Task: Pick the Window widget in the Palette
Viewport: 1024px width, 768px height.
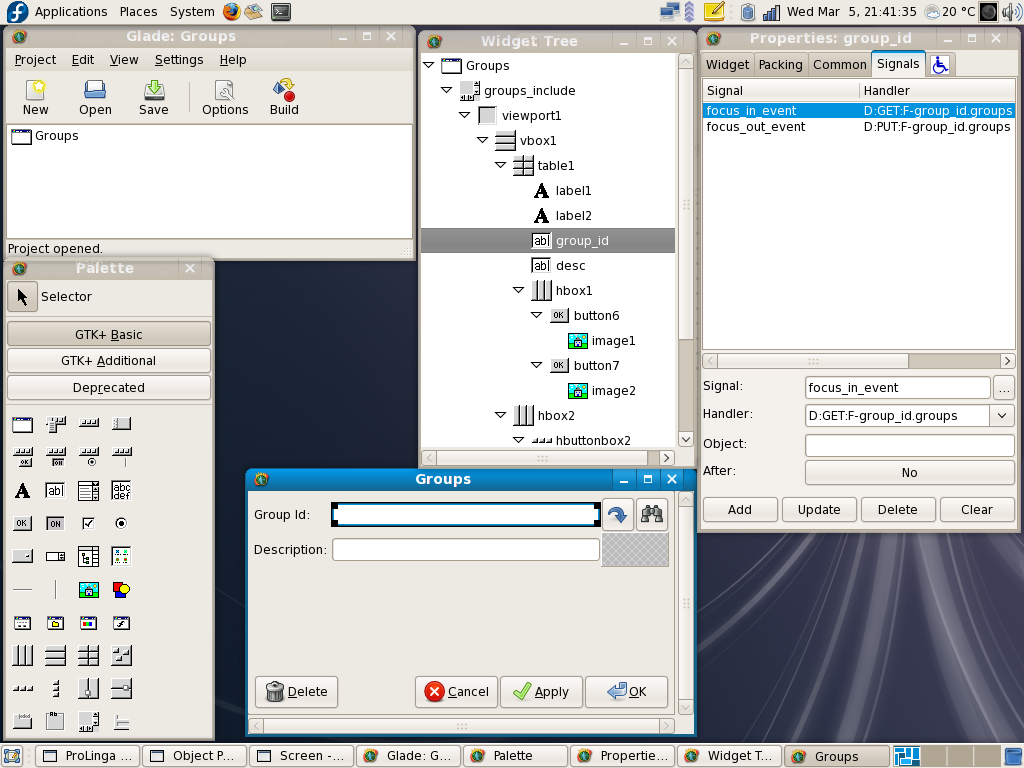Action: click(x=22, y=424)
